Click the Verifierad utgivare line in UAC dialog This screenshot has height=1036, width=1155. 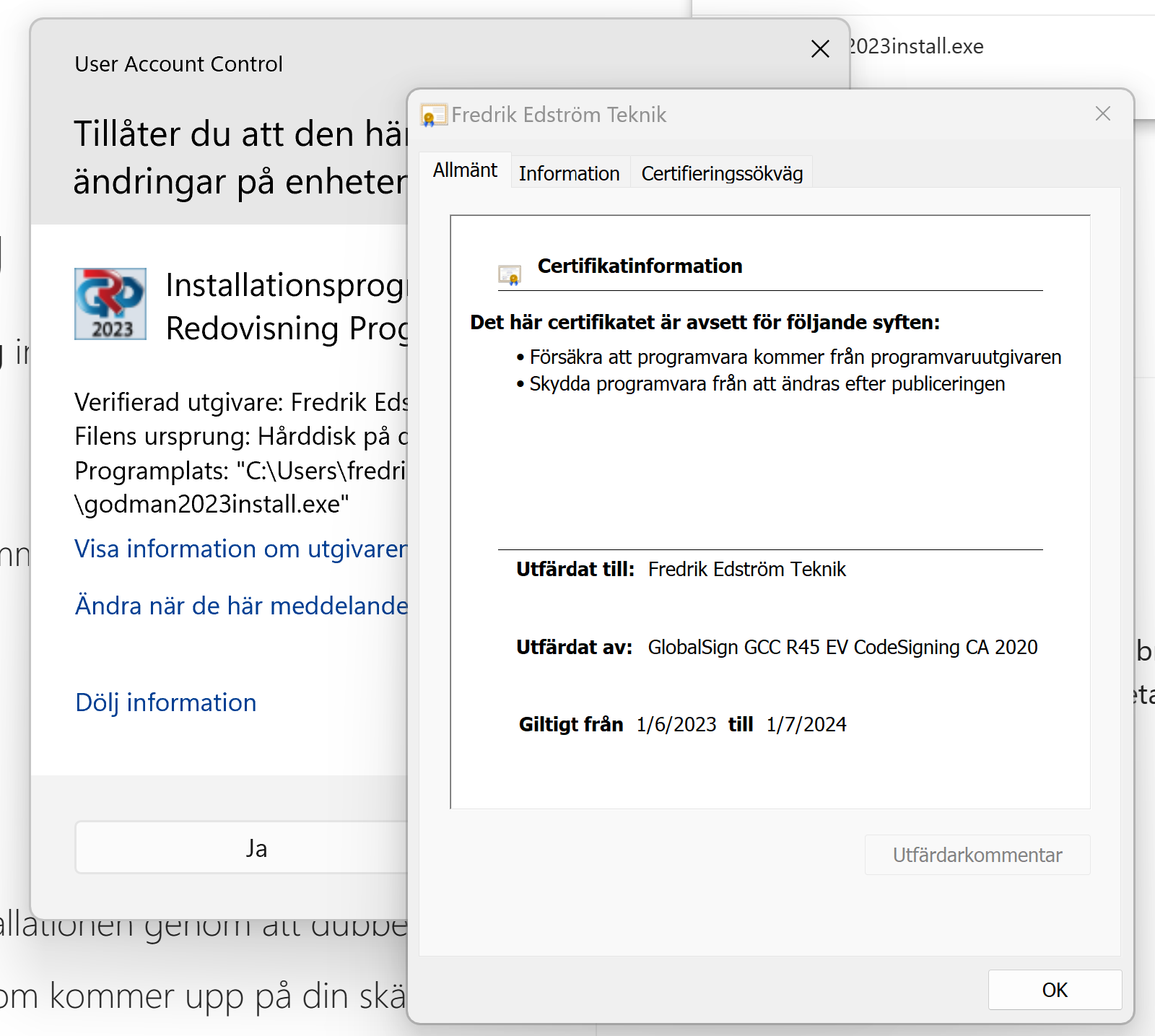(241, 402)
